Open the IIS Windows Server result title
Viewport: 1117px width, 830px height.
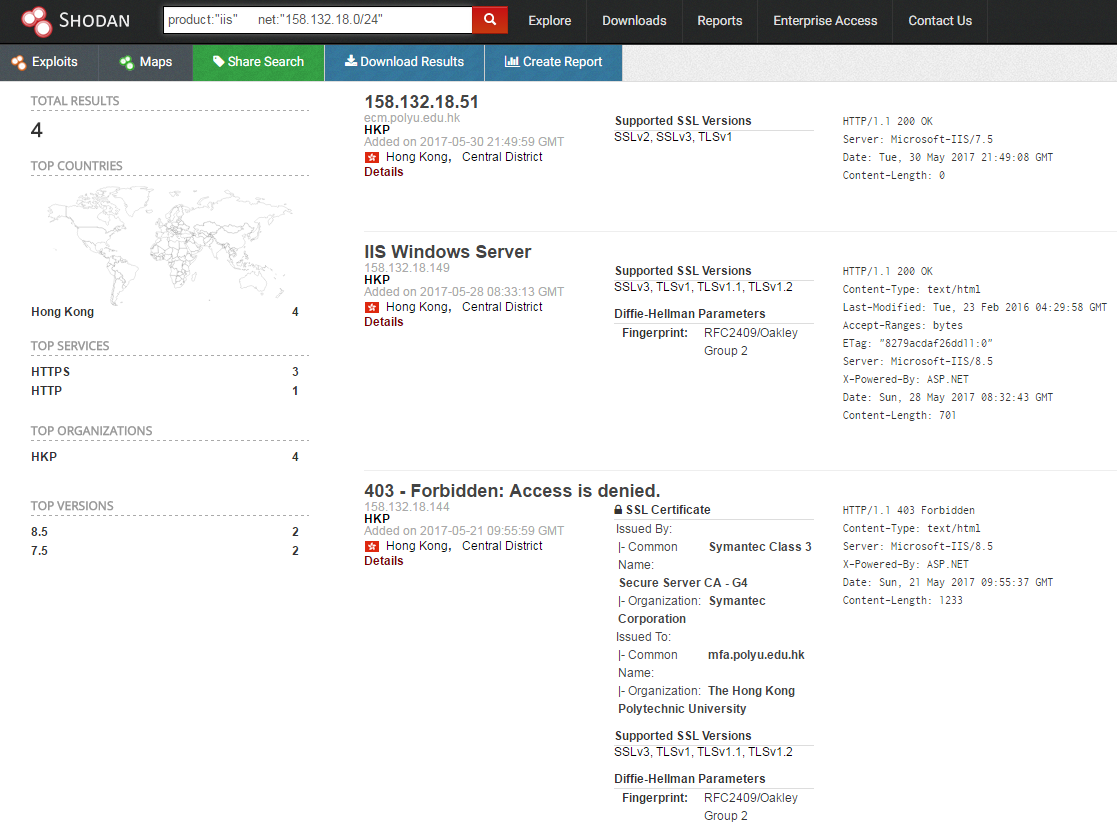click(x=447, y=251)
